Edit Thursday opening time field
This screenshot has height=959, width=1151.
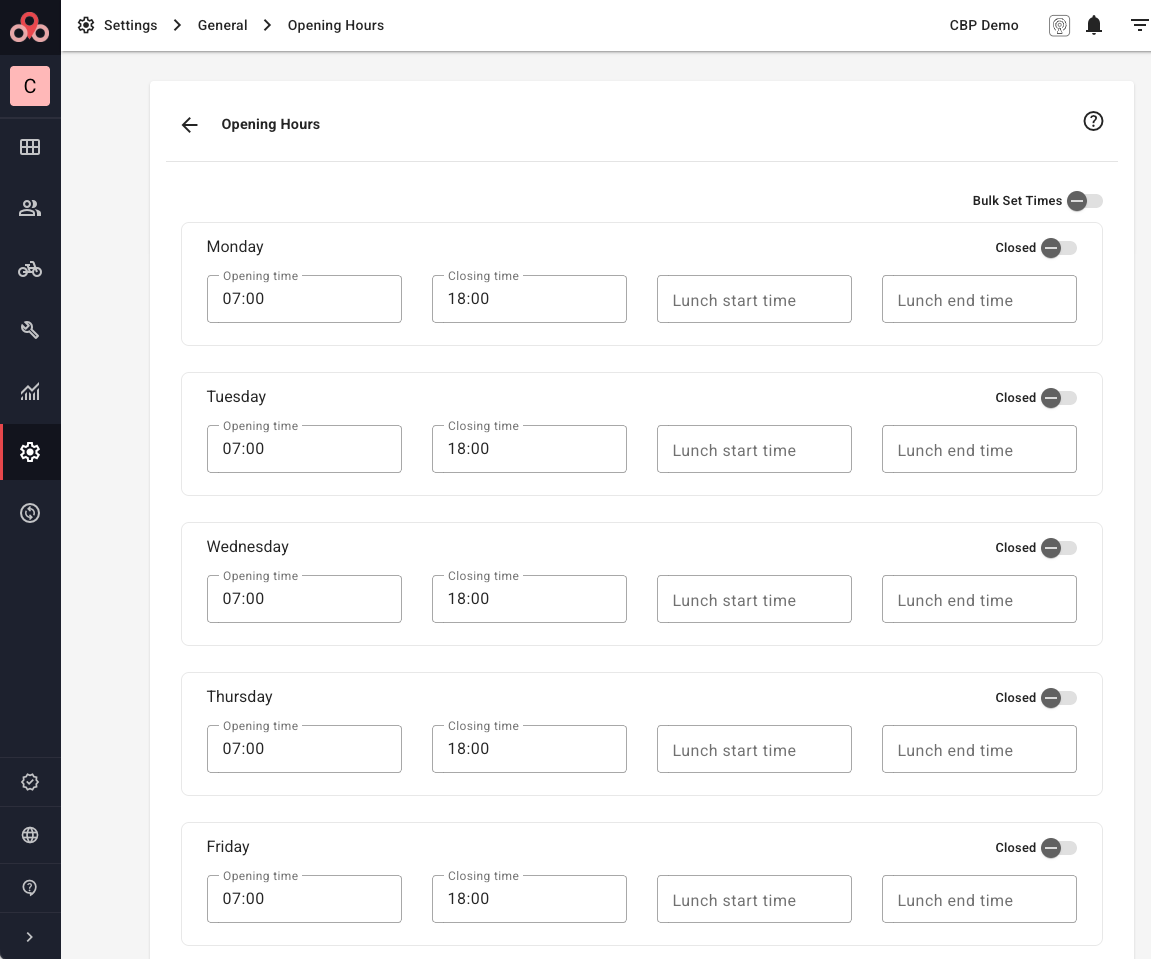[304, 749]
